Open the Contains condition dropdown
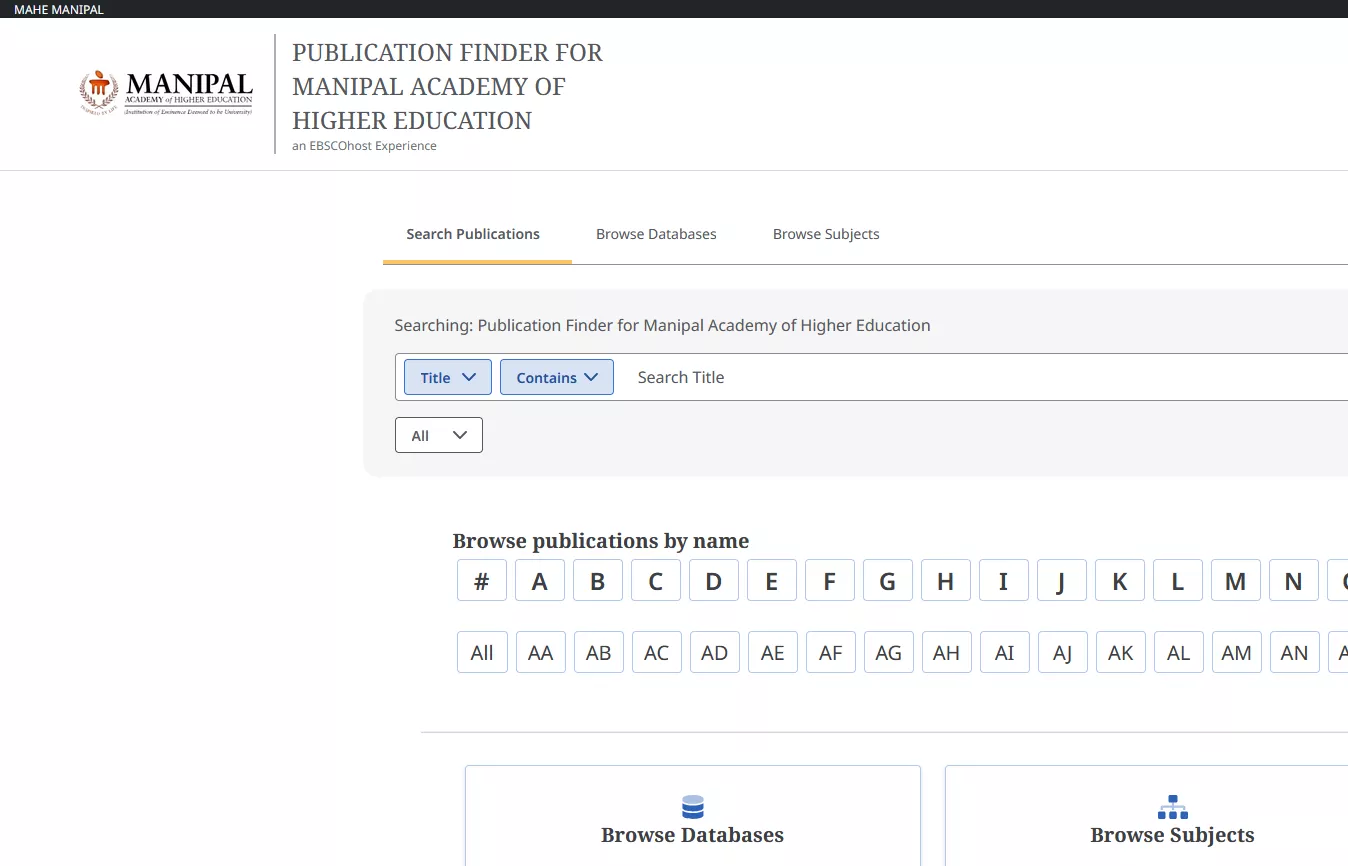Image resolution: width=1348 pixels, height=866 pixels. point(556,377)
